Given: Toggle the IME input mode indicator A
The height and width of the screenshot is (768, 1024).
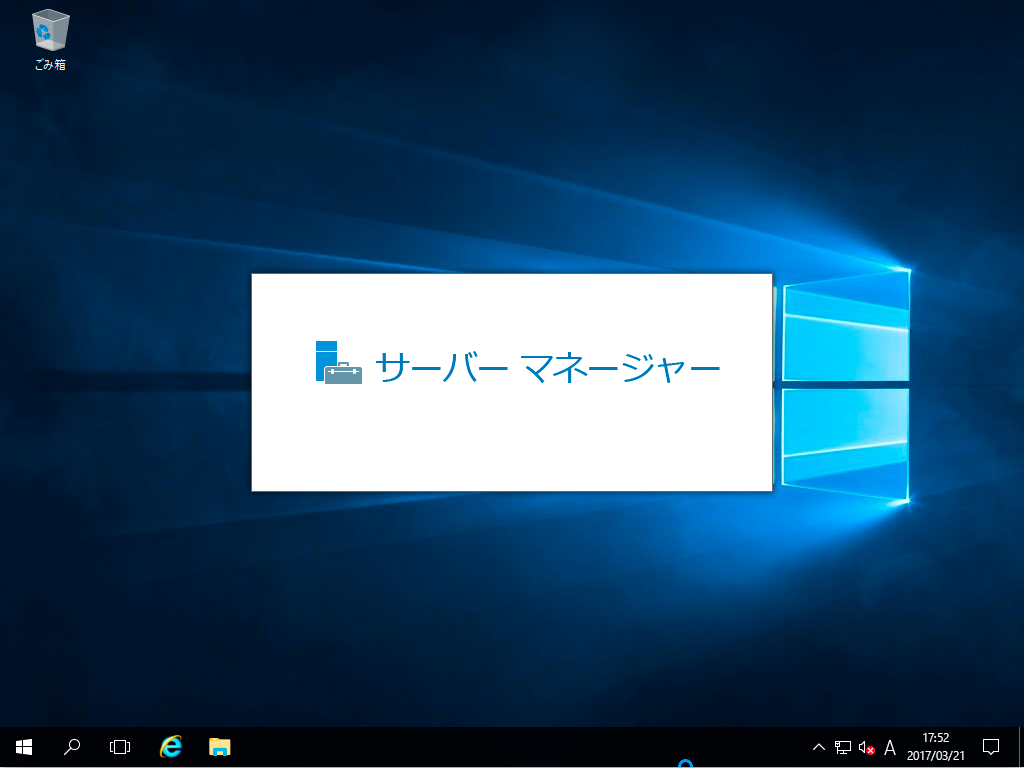Looking at the screenshot, I should click(889, 746).
